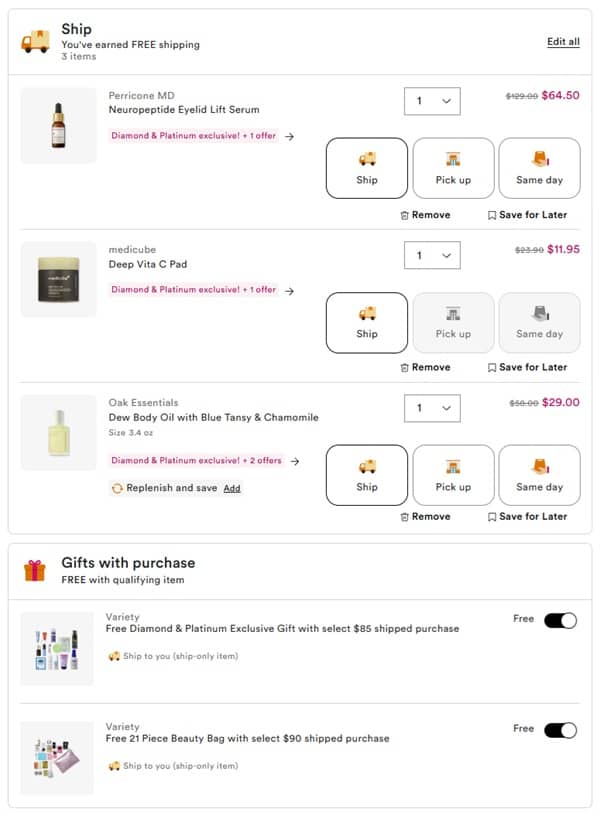Image resolution: width=600 pixels, height=819 pixels.
Task: Save Neuropeptide Eyelid Lift Serum for later
Action: [x=527, y=215]
